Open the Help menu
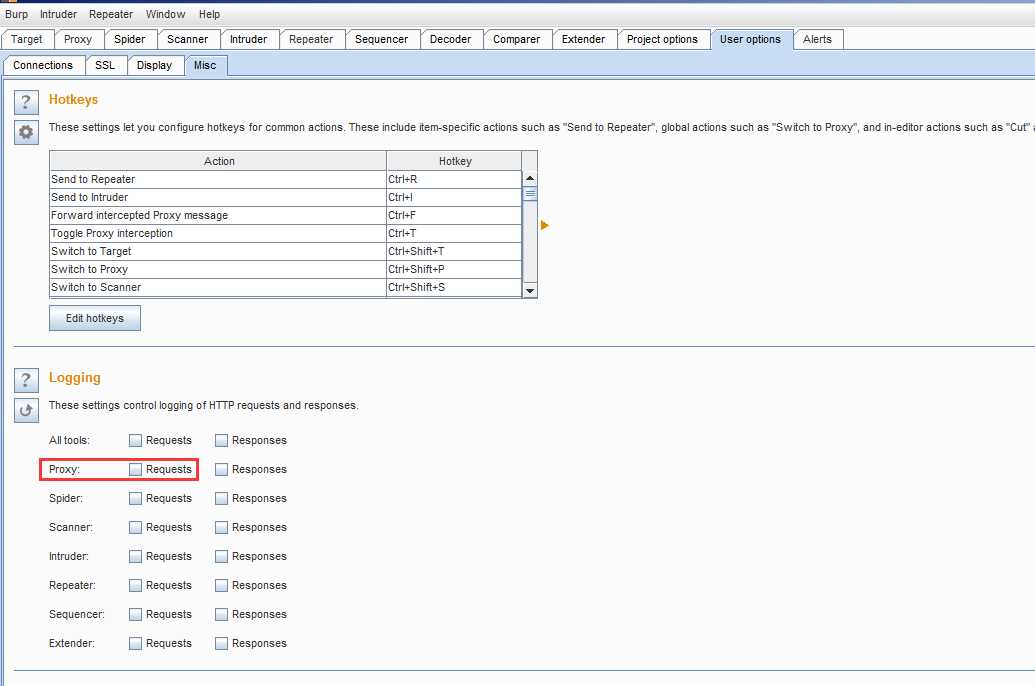Screen dimensions: 1035x686 coord(209,14)
